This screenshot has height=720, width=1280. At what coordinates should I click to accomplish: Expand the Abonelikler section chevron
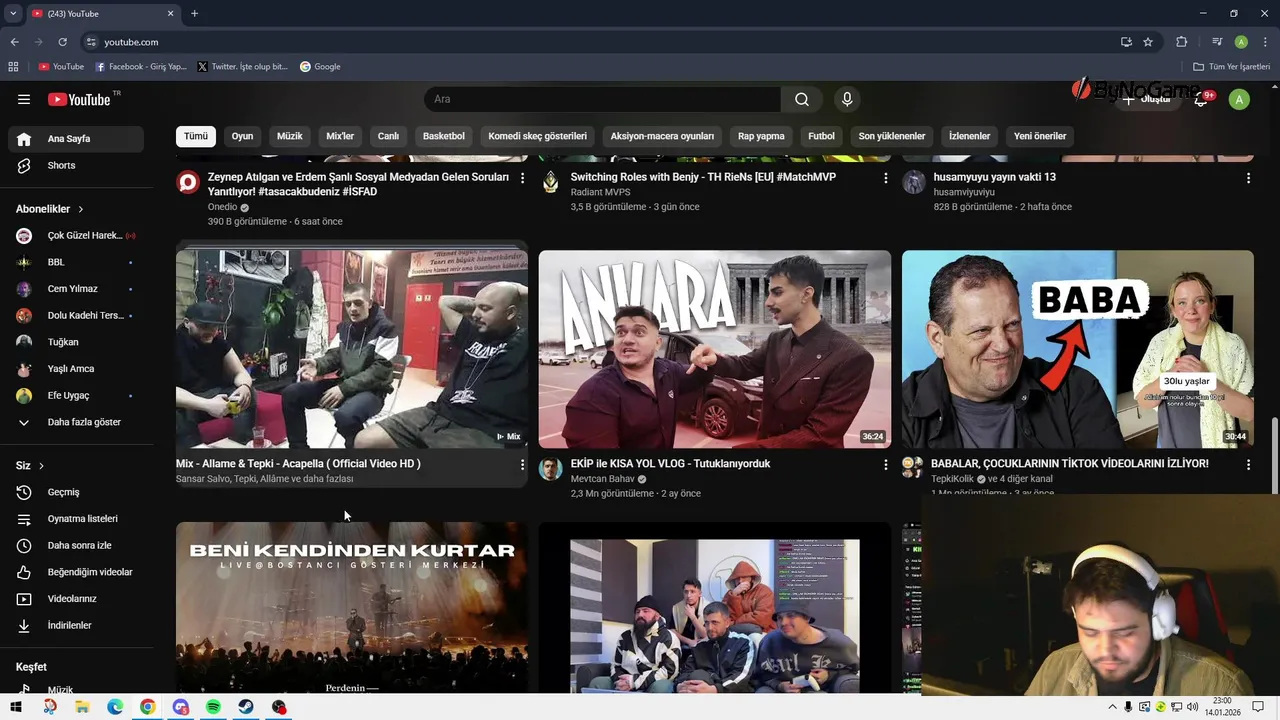click(81, 209)
